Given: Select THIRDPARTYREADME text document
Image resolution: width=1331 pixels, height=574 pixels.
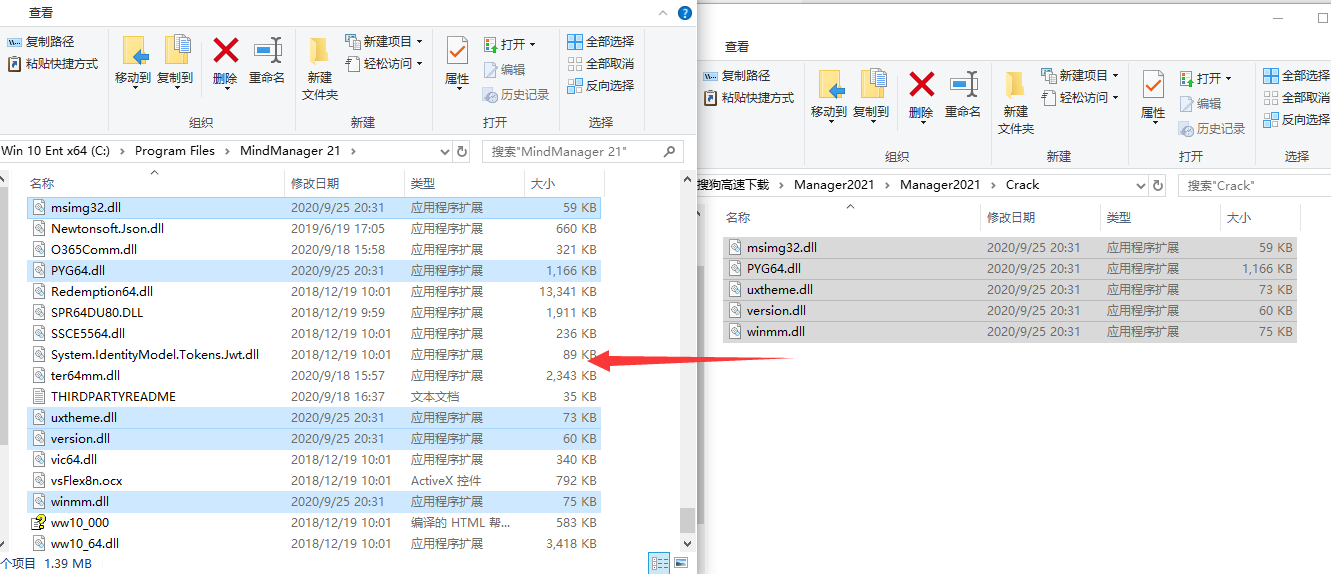Looking at the screenshot, I should pos(314,397).
